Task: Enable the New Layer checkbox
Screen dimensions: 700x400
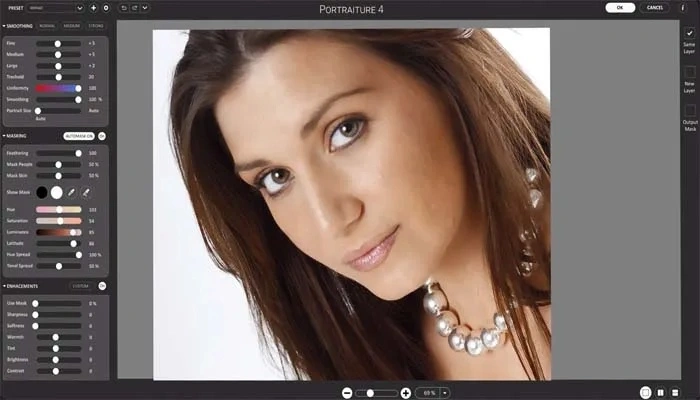Action: tap(689, 72)
